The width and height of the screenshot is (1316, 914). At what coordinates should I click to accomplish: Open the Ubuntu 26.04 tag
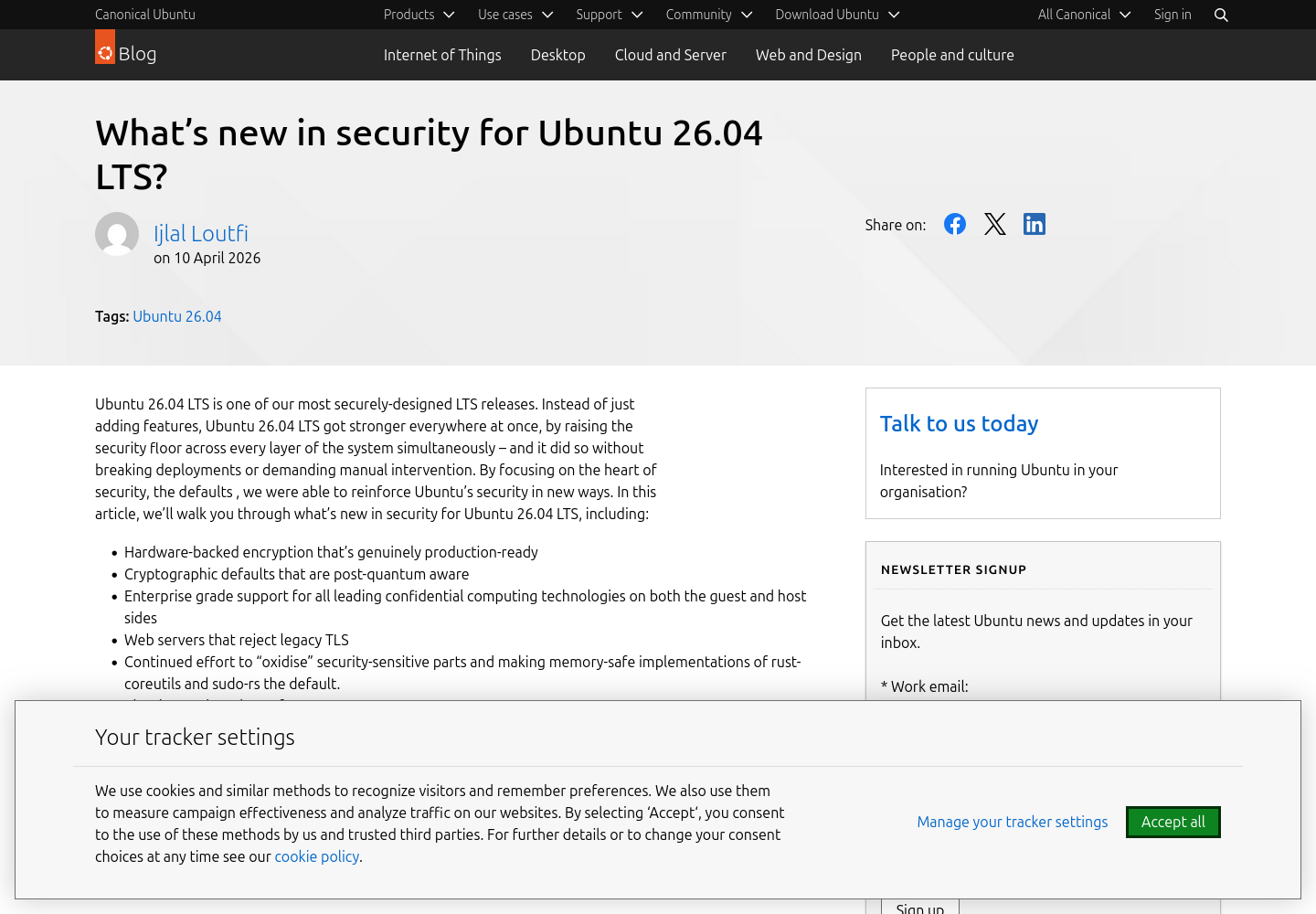(x=177, y=316)
